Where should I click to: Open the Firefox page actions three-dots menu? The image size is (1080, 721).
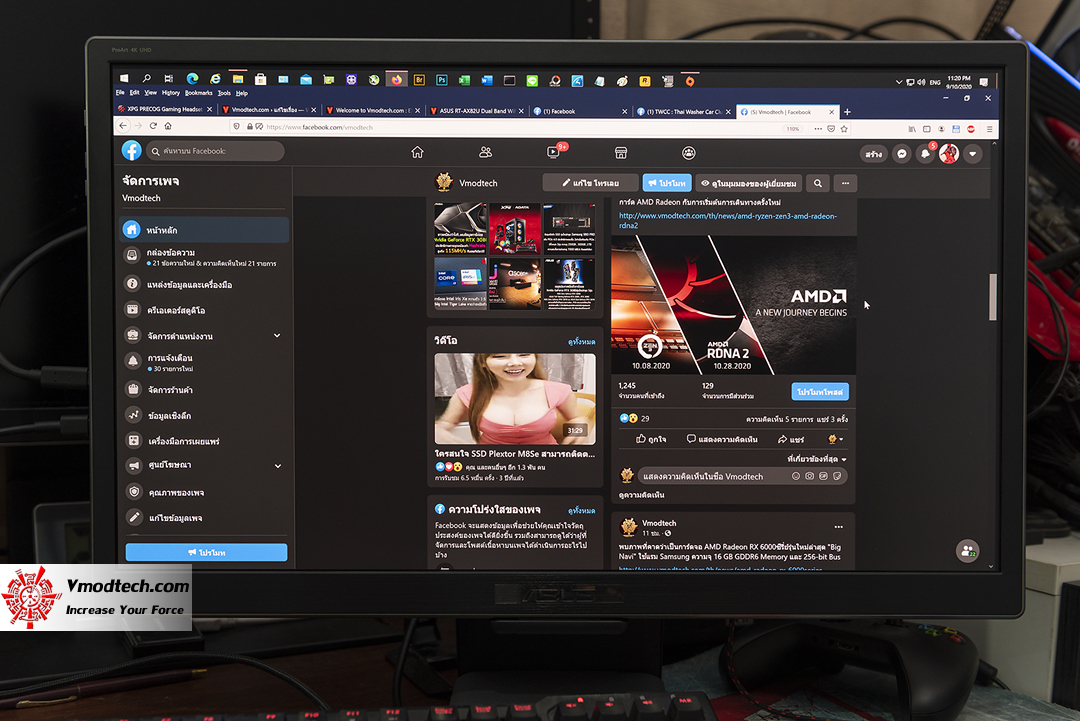tap(818, 129)
